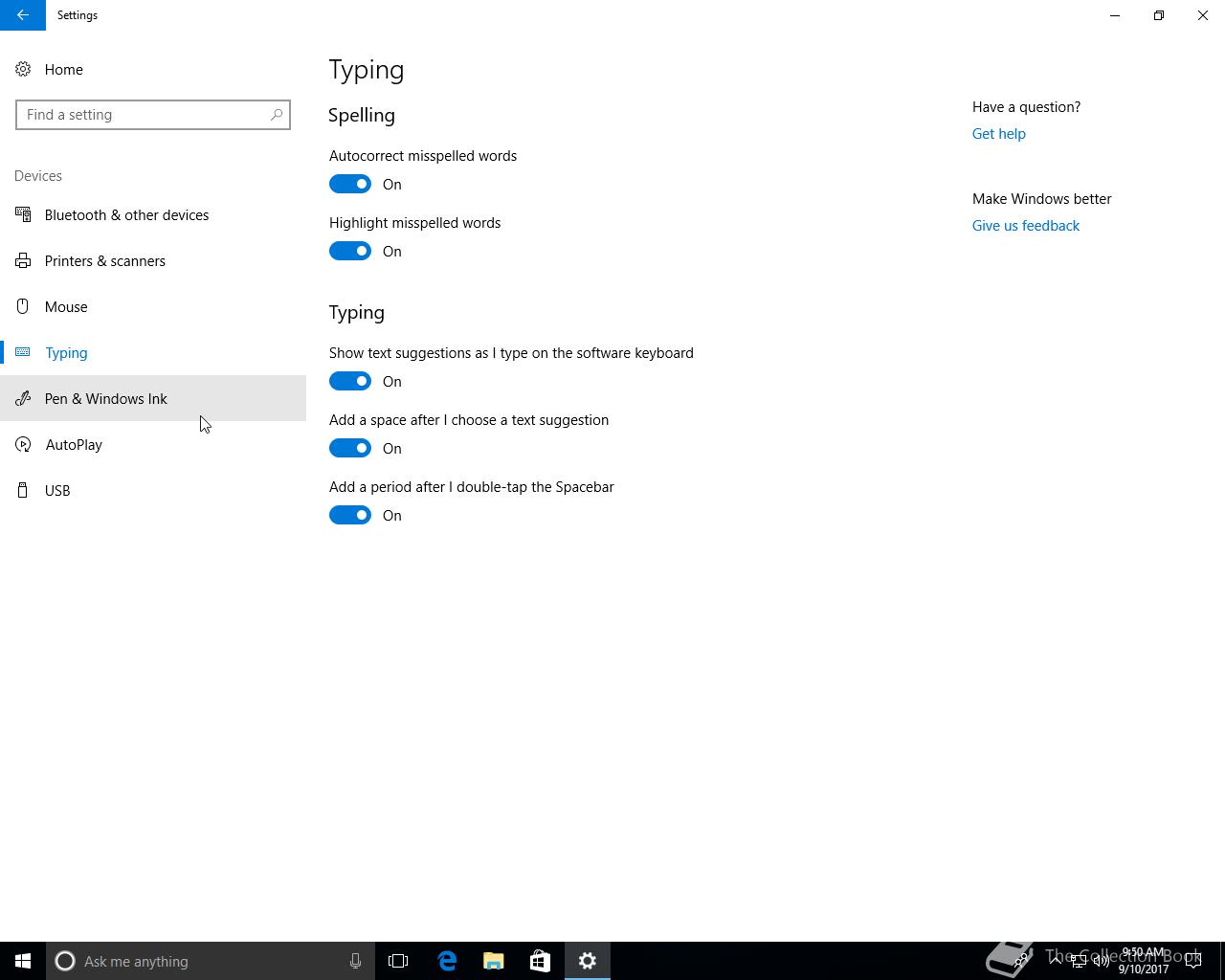The width and height of the screenshot is (1225, 980).
Task: Focus the Find a setting search box
Action: click(x=144, y=115)
